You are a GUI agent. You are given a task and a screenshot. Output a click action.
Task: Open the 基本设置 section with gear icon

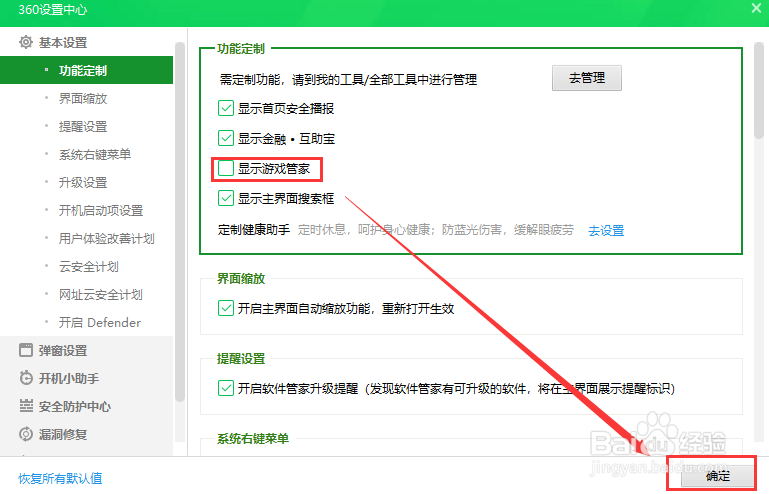[x=53, y=43]
